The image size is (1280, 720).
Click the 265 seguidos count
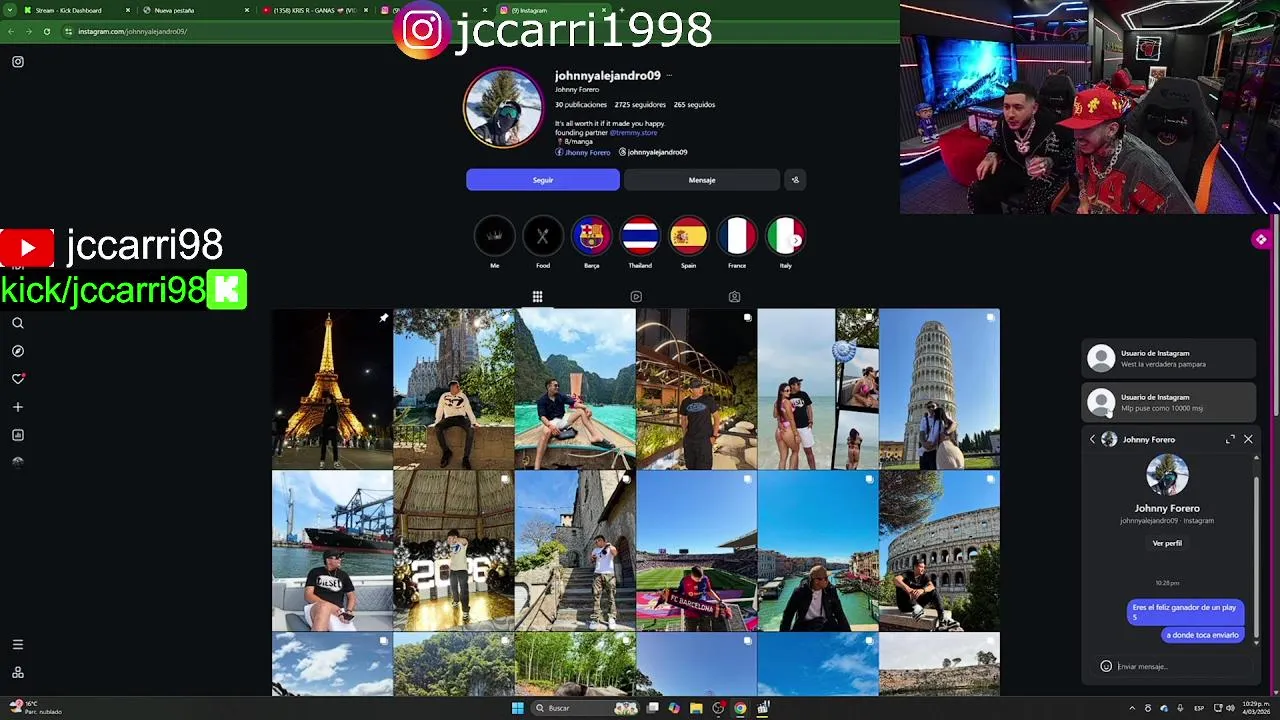[x=694, y=104]
